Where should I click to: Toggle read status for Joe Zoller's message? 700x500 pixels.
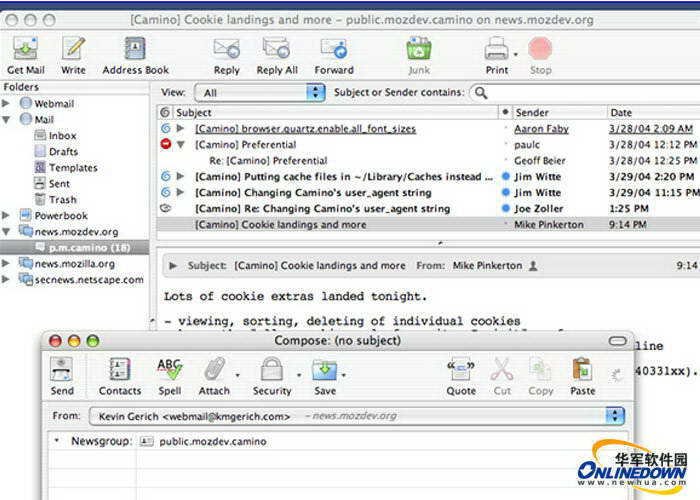pyautogui.click(x=506, y=208)
